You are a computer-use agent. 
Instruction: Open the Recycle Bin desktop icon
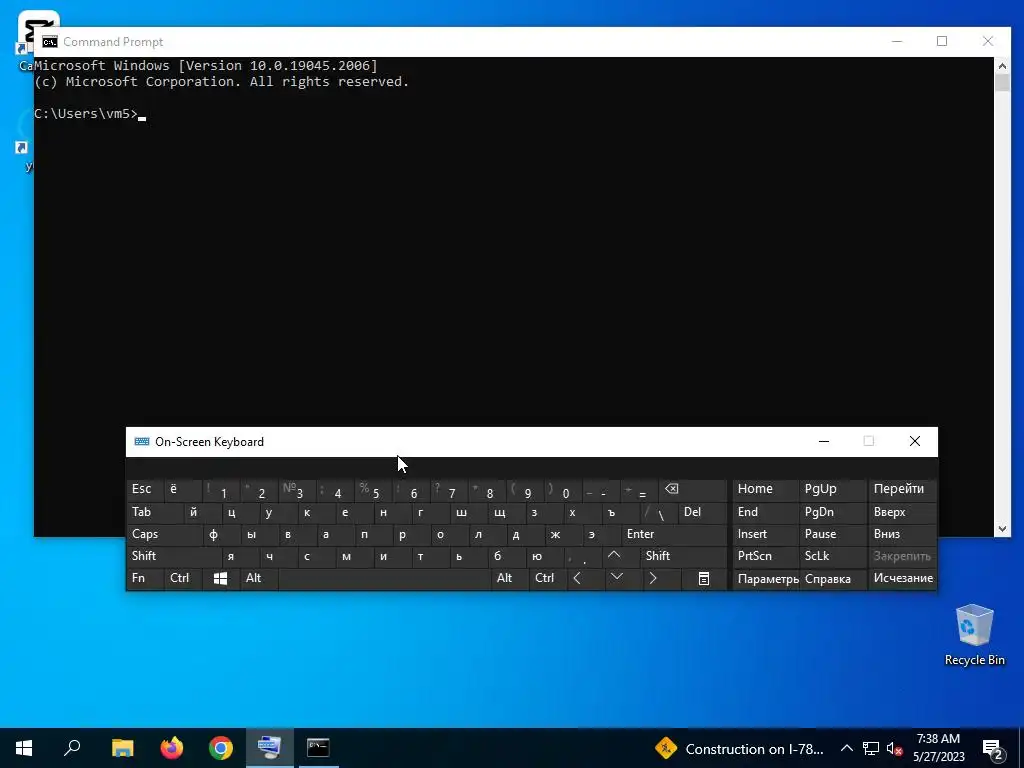point(974,635)
